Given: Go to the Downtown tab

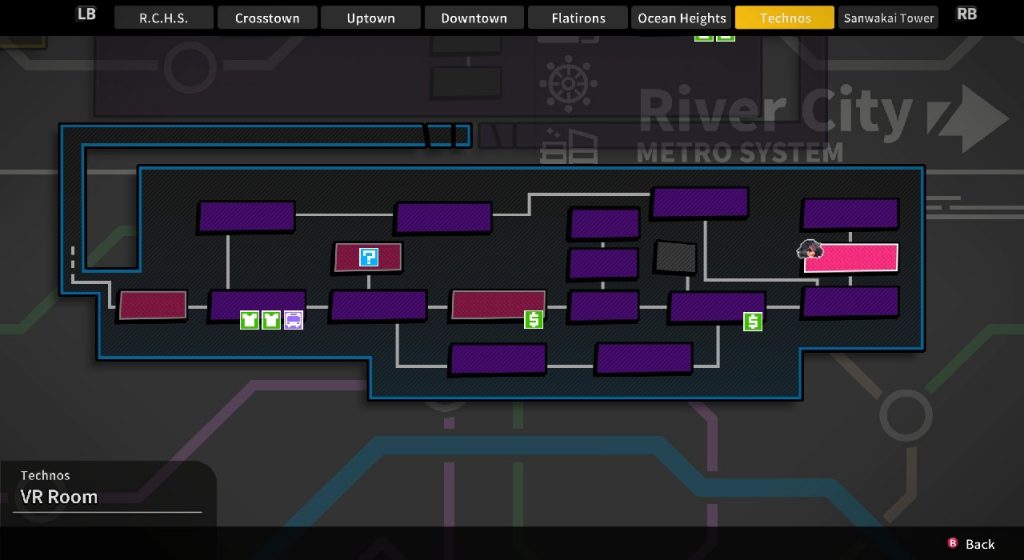Looking at the screenshot, I should 473,18.
